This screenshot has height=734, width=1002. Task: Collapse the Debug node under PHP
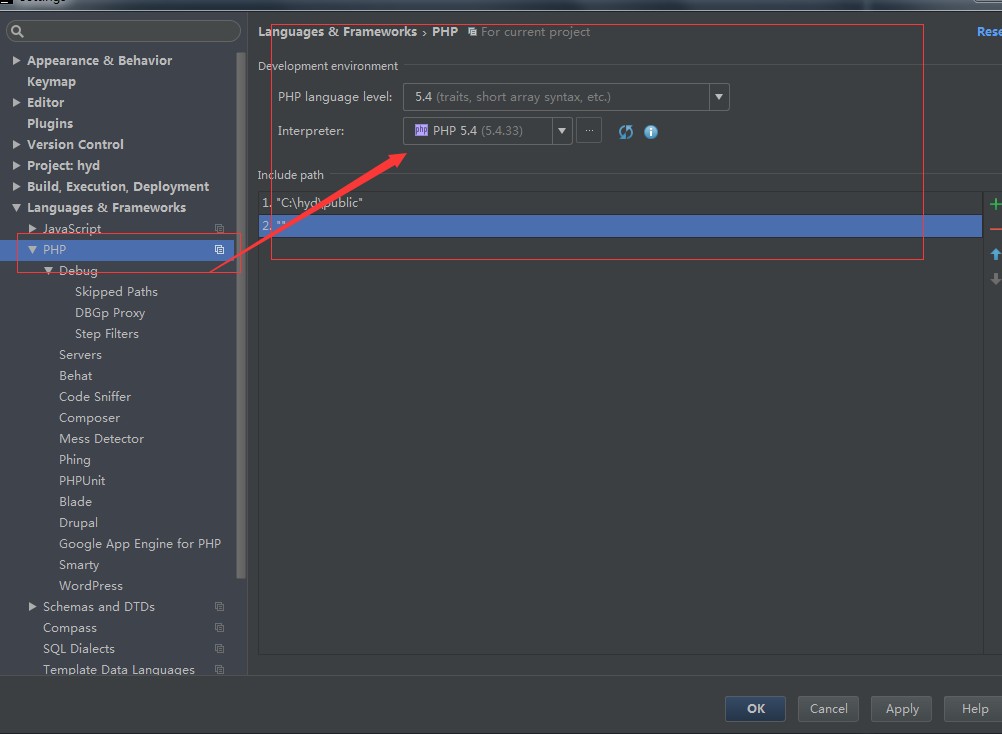point(49,271)
